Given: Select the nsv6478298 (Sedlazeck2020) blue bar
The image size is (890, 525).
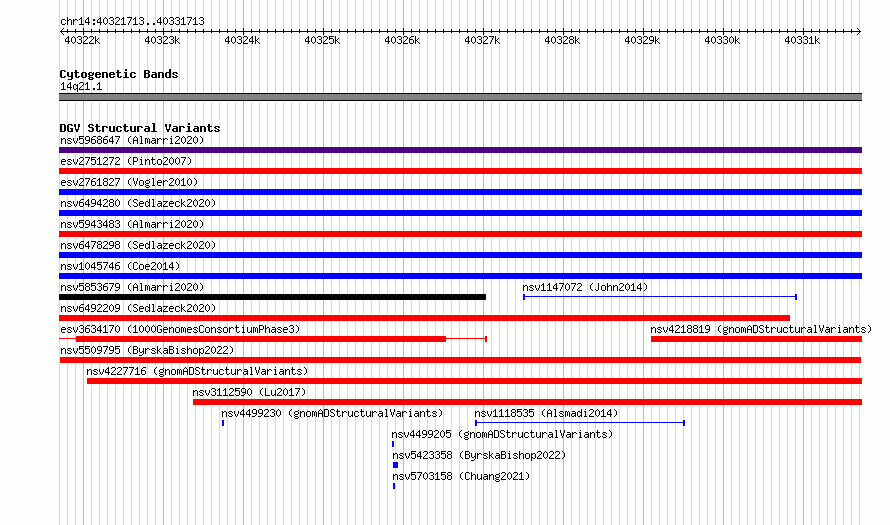Looking at the screenshot, I should [x=460, y=255].
